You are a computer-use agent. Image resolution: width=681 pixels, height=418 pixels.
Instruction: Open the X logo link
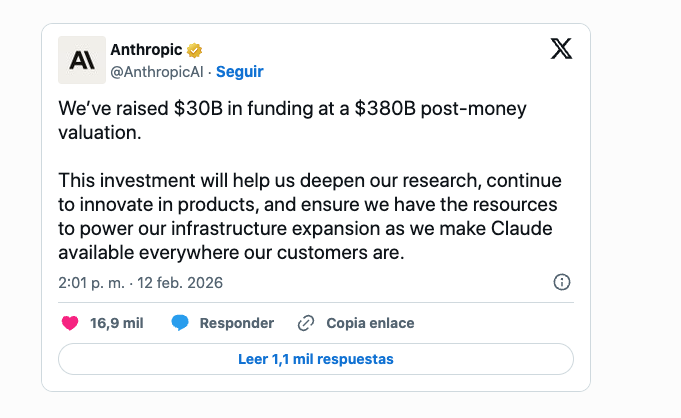(x=562, y=49)
